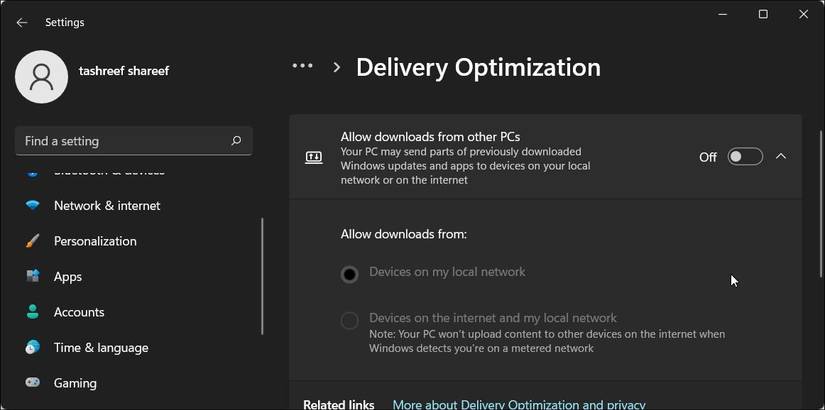Toggle Allow downloads from other PCs switch
This screenshot has height=410, width=825.
click(745, 156)
